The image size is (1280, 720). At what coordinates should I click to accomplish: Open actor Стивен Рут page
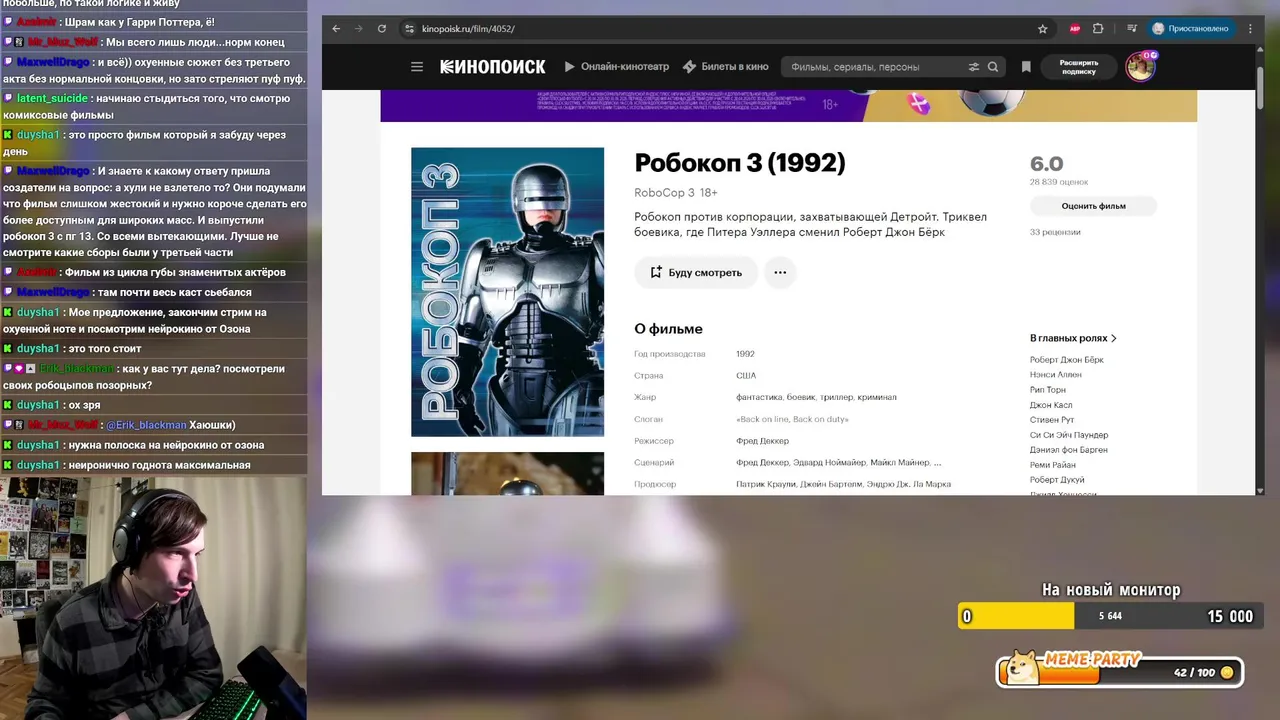point(1052,420)
